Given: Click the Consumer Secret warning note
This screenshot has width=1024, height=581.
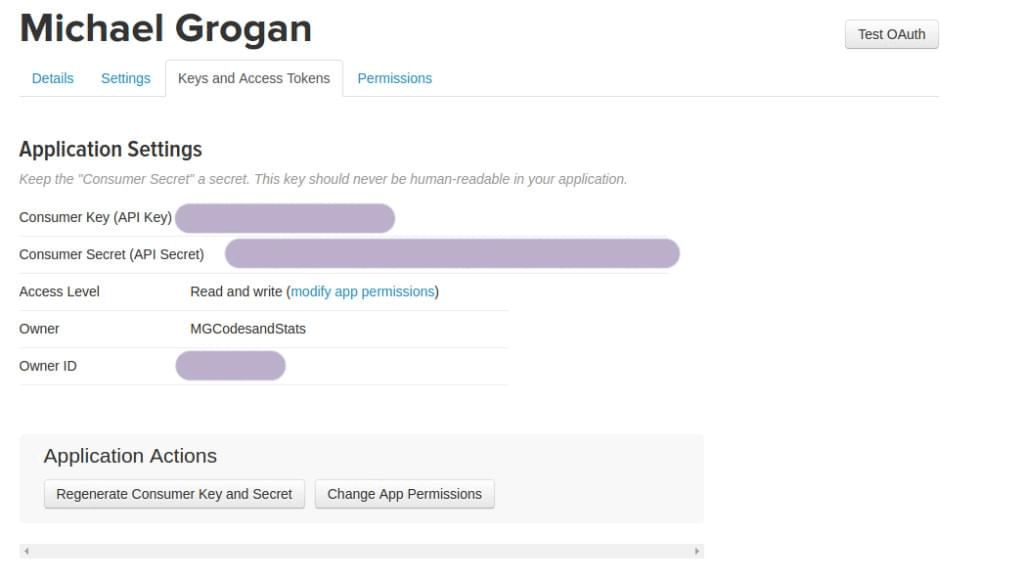Looking at the screenshot, I should tap(323, 180).
